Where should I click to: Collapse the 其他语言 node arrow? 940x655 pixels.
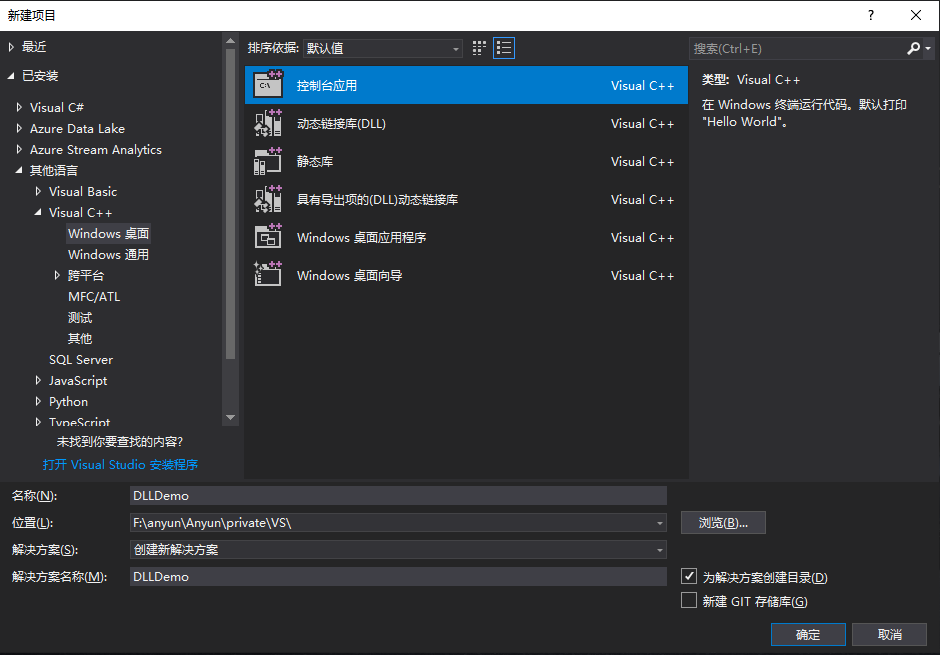tap(19, 170)
